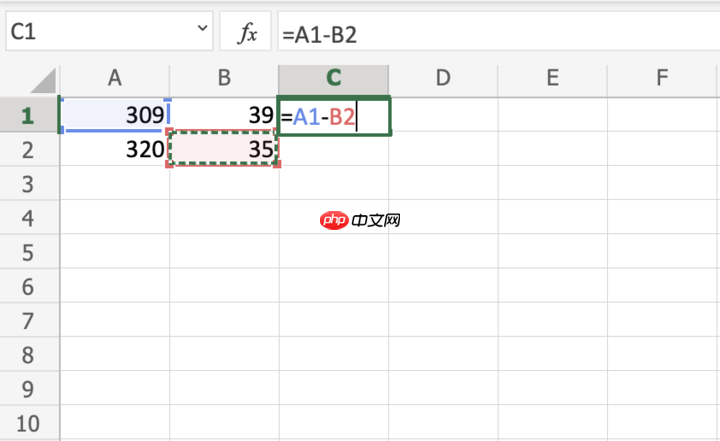
Task: Select row 9 header
Action: 29,388
